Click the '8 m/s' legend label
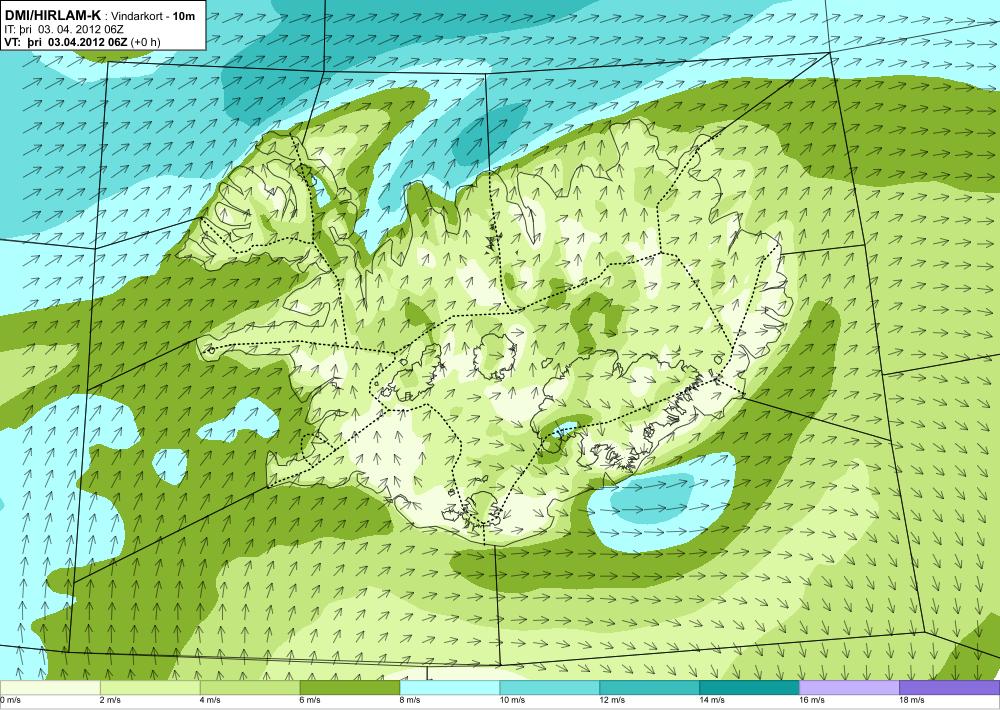The height and width of the screenshot is (710, 1000). [410, 700]
